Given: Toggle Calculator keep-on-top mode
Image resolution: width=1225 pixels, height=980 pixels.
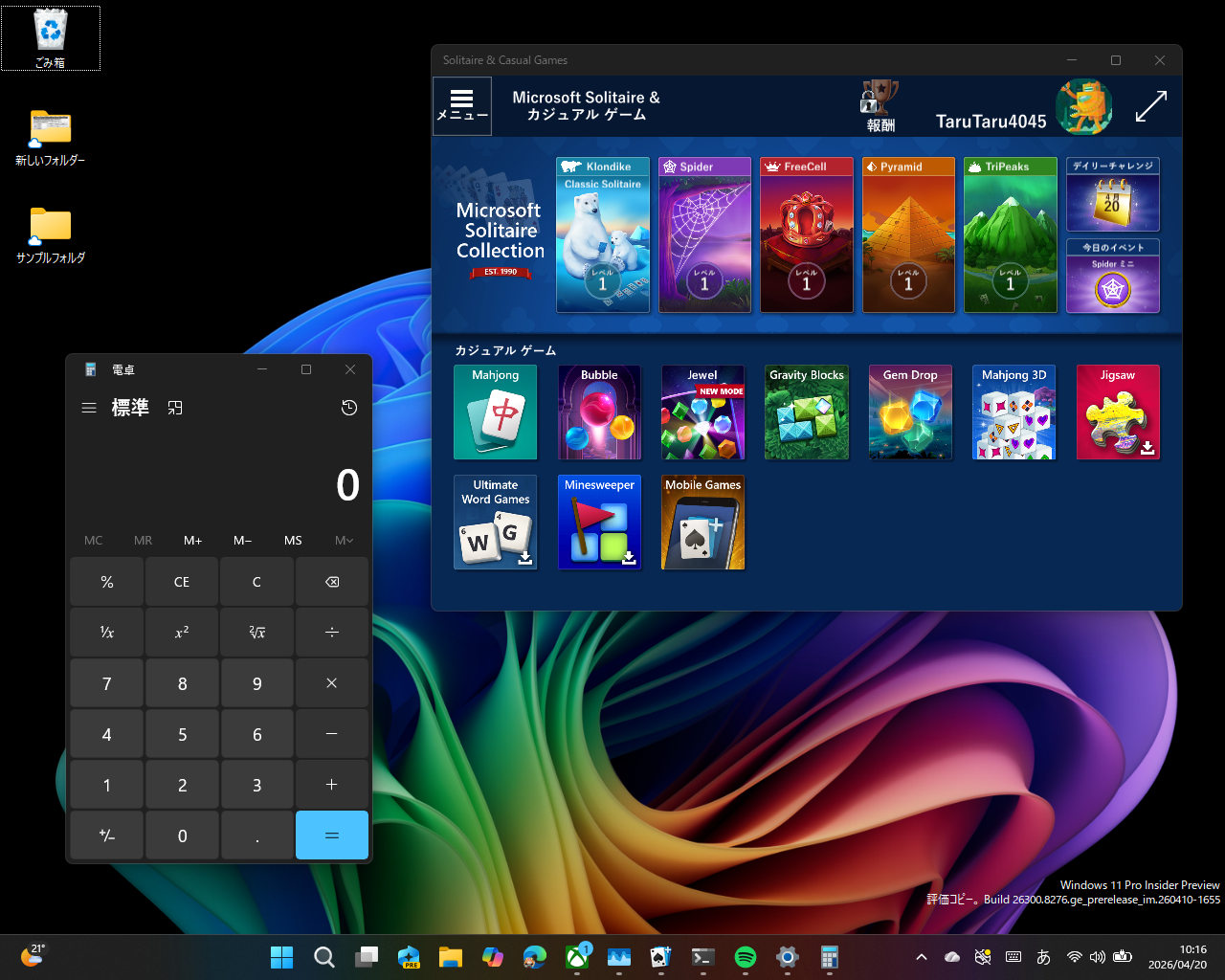Looking at the screenshot, I should point(174,407).
